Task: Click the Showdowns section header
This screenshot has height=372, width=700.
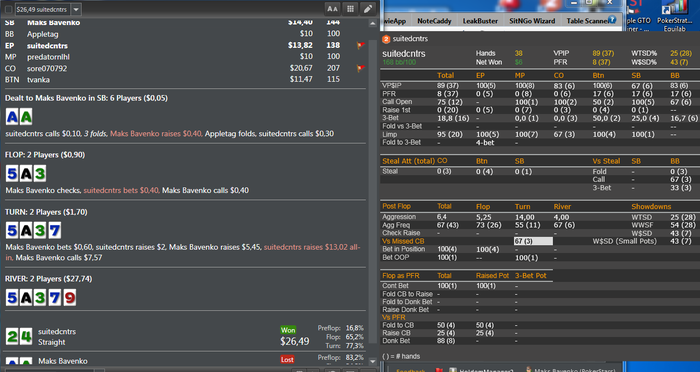Action: click(651, 206)
